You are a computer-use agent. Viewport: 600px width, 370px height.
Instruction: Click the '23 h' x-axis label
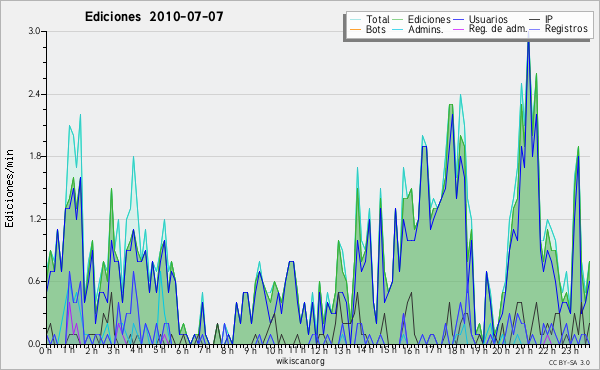[569, 350]
